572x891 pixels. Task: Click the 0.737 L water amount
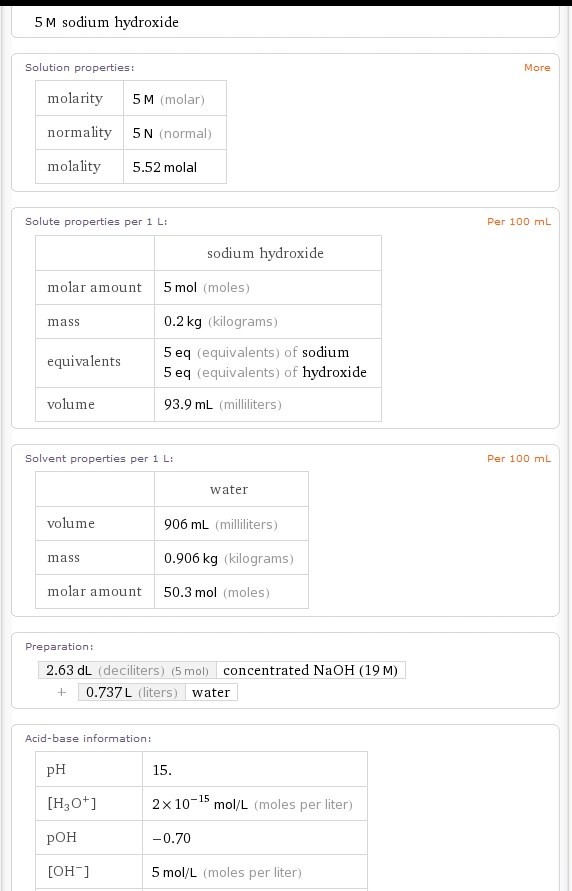click(x=132, y=692)
